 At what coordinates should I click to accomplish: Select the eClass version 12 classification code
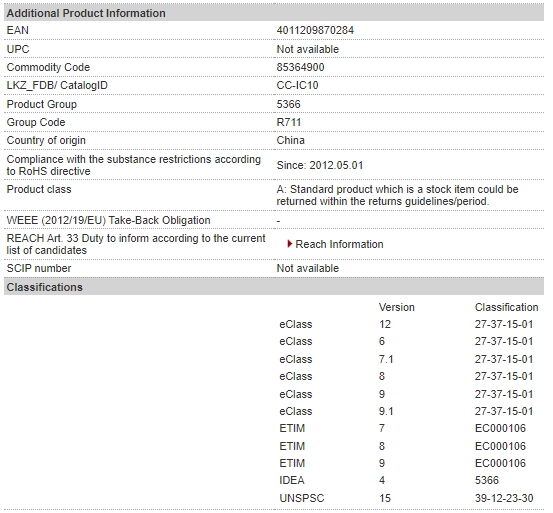pos(504,324)
